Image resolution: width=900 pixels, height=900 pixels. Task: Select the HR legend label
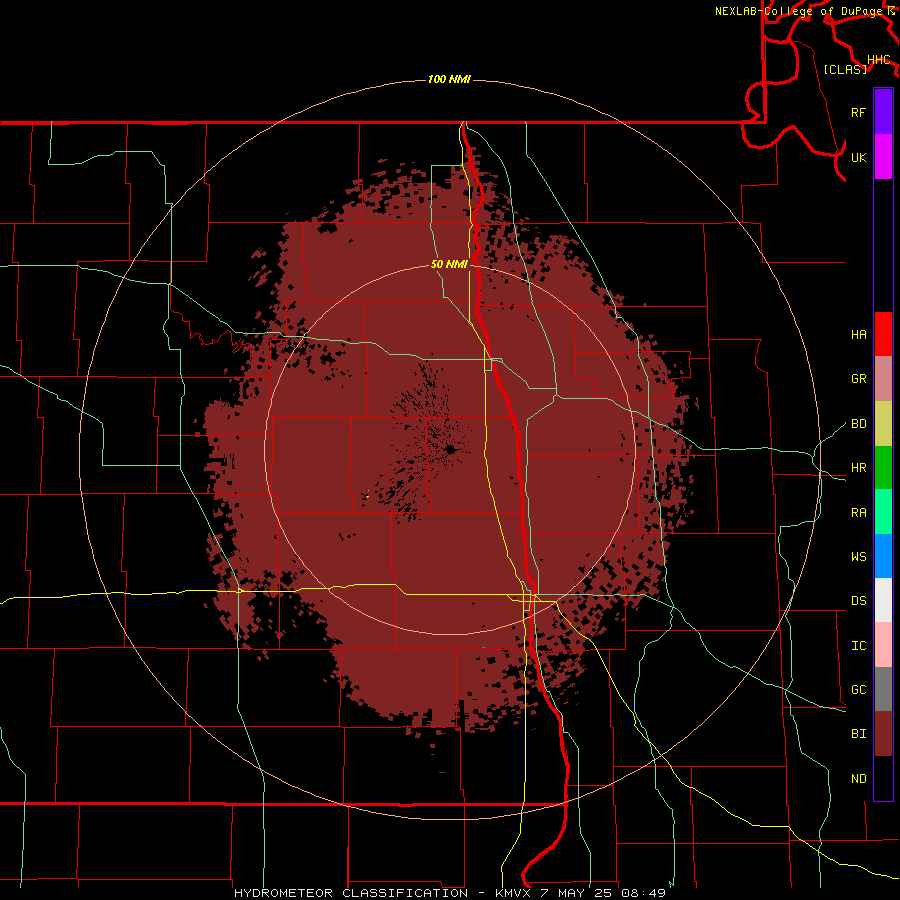[x=858, y=468]
